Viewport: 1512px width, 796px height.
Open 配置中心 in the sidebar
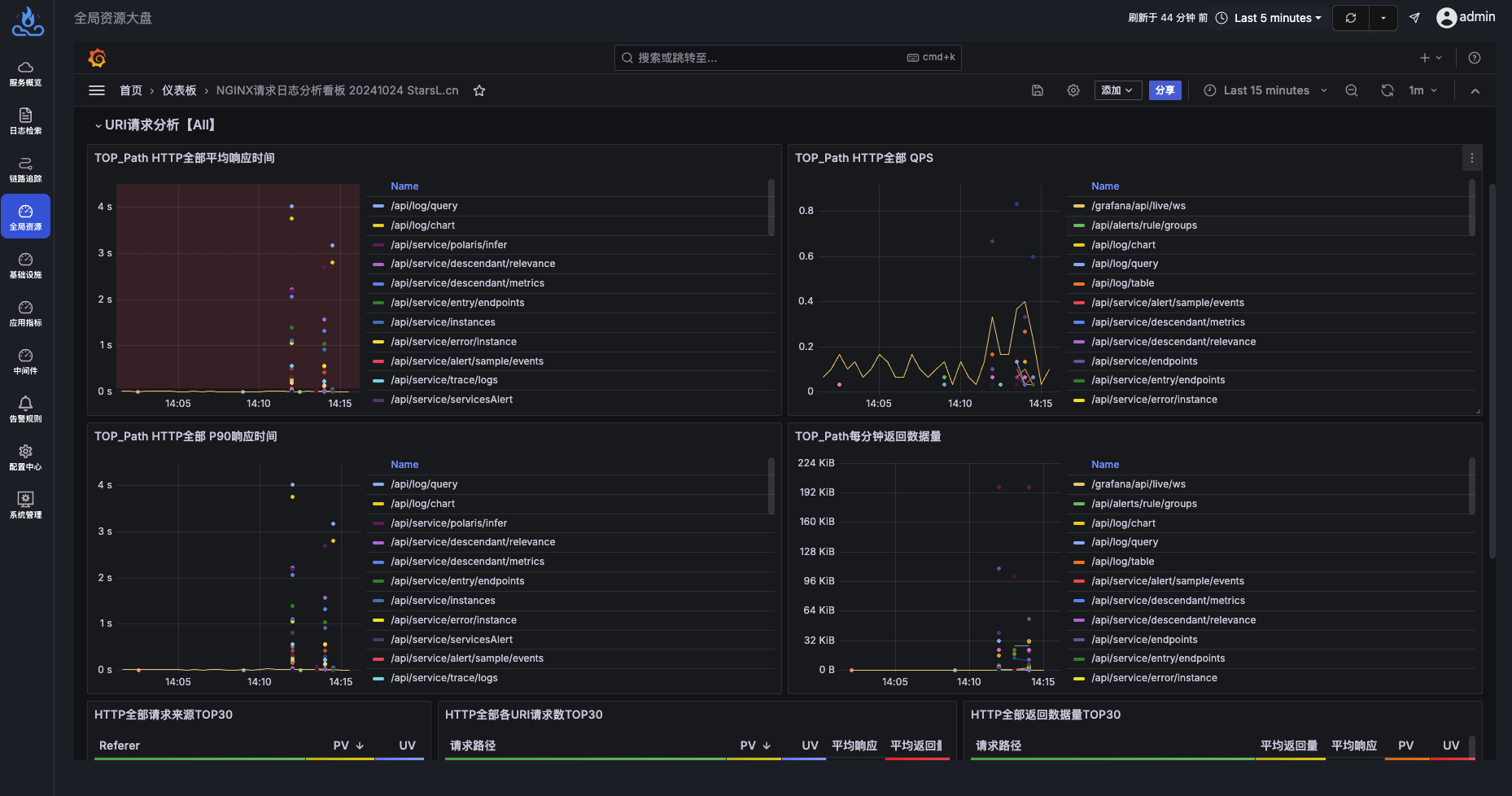pos(25,457)
